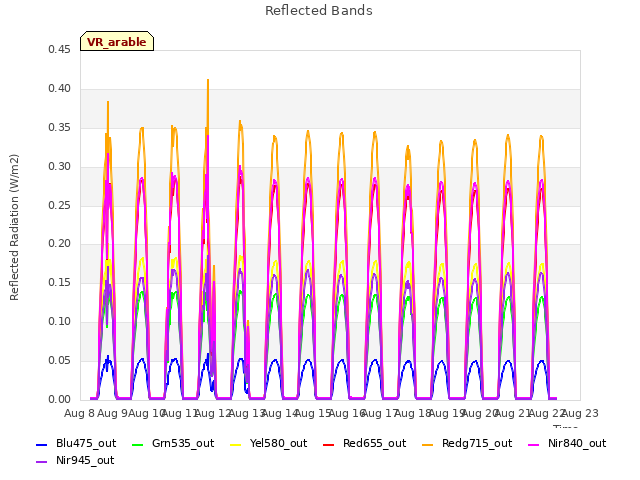This screenshot has height=480, width=640.
Task: Click the magenta Nir840_out legend swatch
Action: point(534,444)
